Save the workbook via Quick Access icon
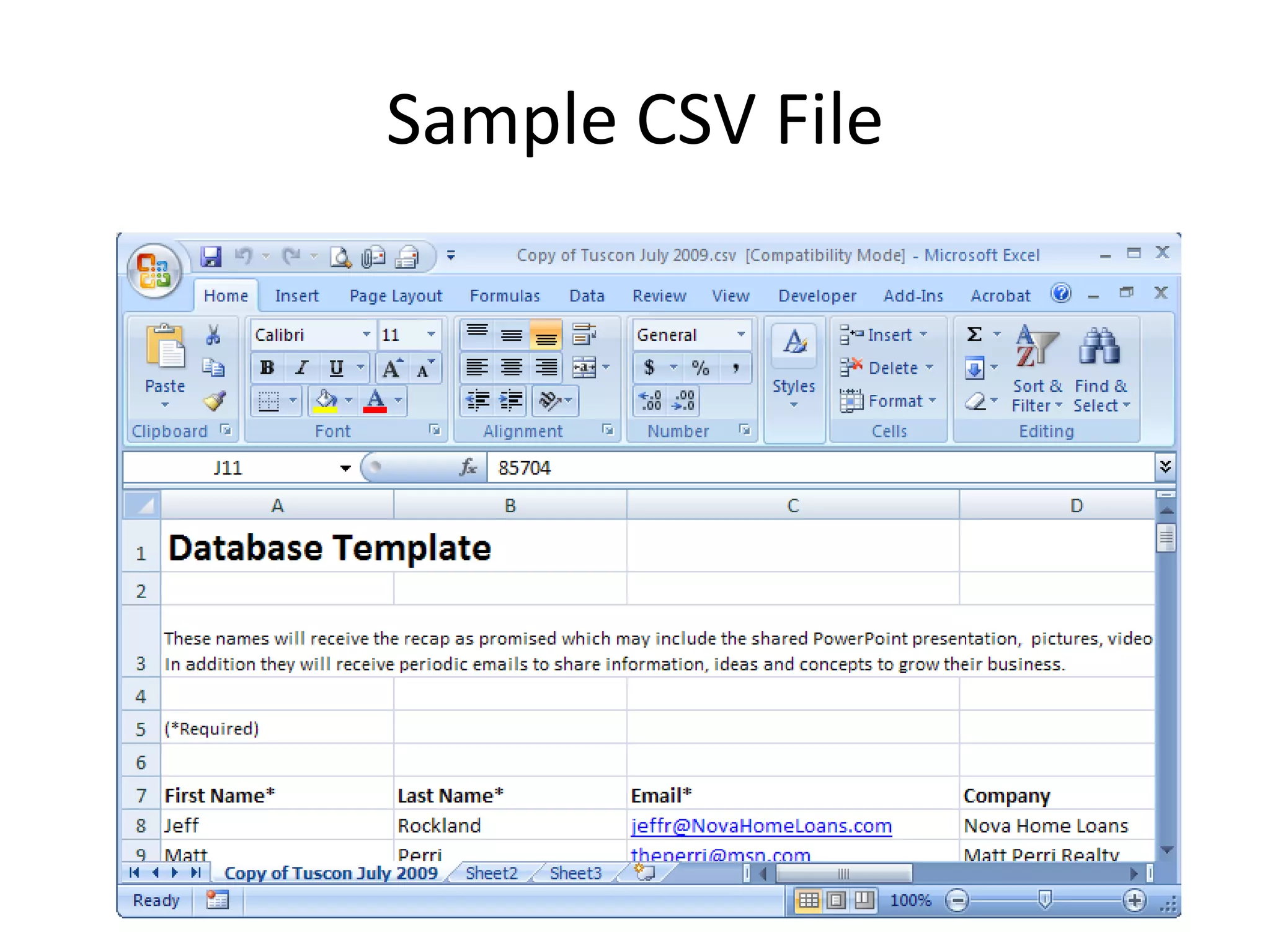This screenshot has height=952, width=1270. 211,256
